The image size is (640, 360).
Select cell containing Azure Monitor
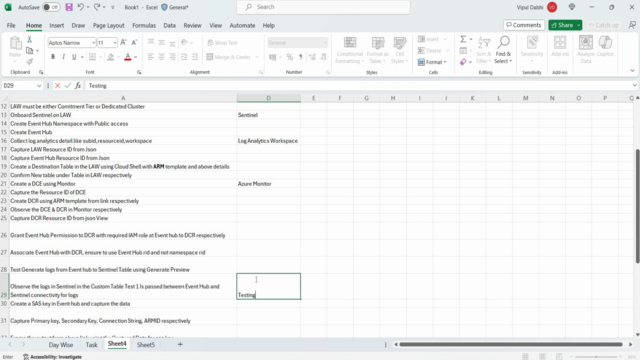tap(269, 184)
